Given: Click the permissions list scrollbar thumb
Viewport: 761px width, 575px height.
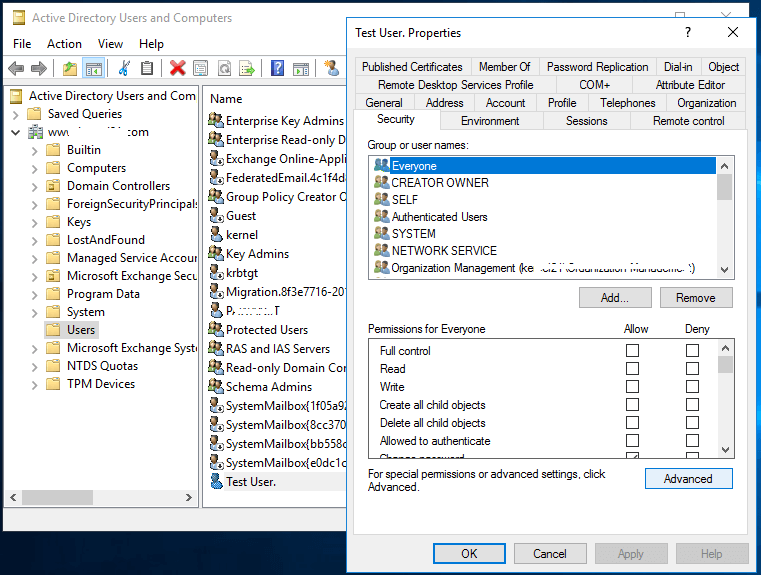Looking at the screenshot, I should 725,364.
